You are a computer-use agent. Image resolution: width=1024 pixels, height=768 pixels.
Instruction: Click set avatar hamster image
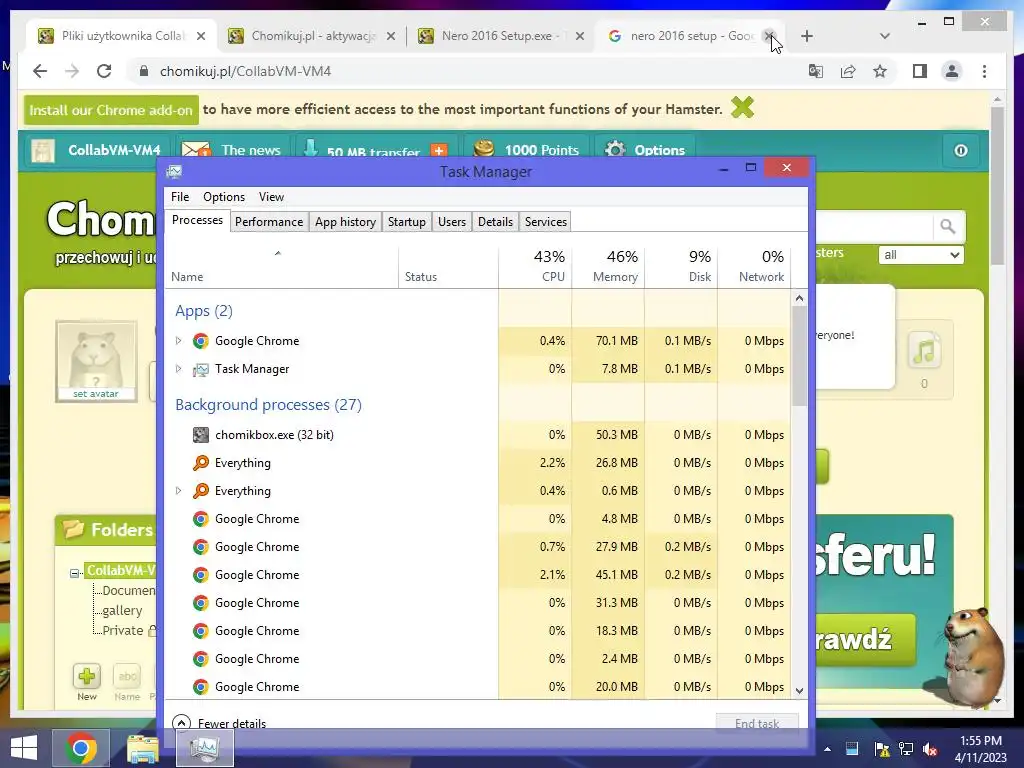point(96,361)
